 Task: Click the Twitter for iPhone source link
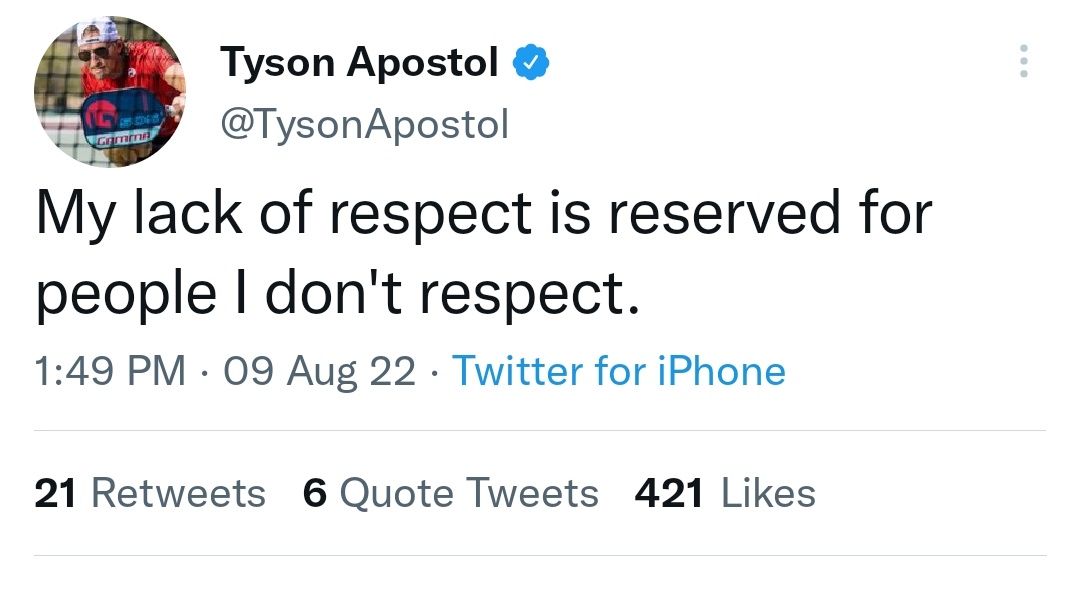pos(619,371)
